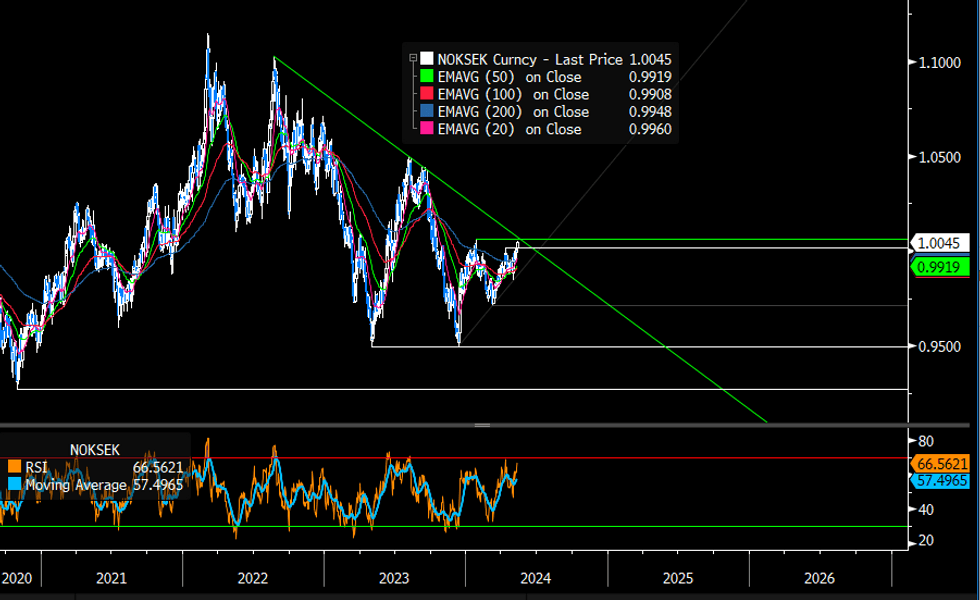Click the 0.9948 EMAVG (200) value
This screenshot has height=600, width=980.
pyautogui.click(x=650, y=112)
